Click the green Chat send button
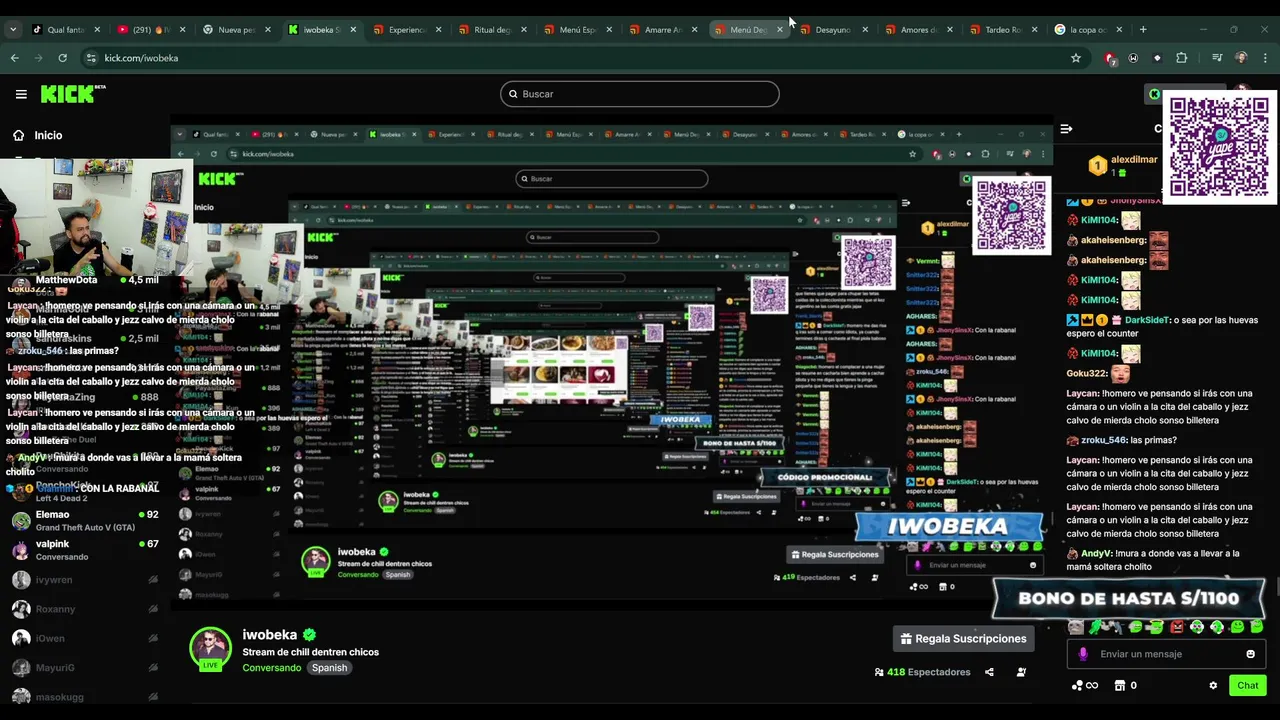This screenshot has width=1280, height=720. pyautogui.click(x=1248, y=685)
